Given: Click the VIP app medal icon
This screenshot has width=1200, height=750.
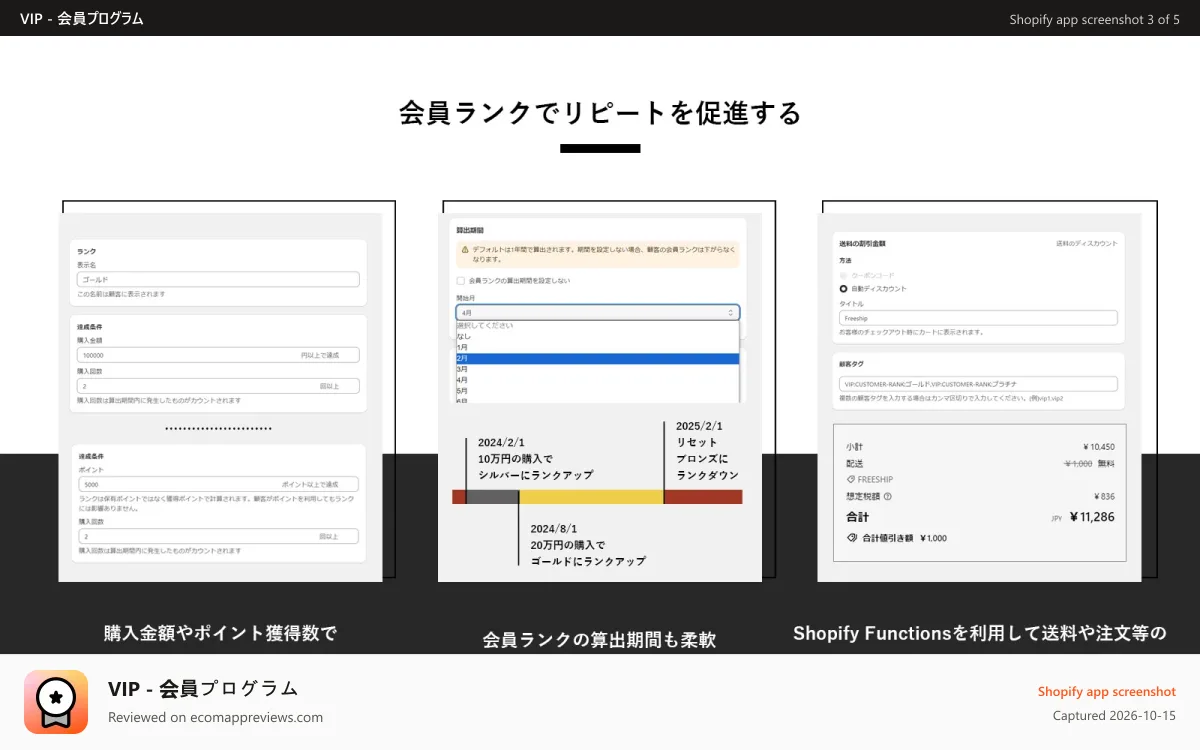Looking at the screenshot, I should [56, 702].
